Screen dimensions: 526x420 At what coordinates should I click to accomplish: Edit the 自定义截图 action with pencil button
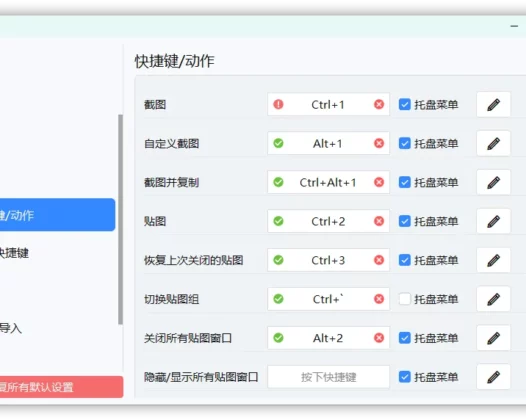click(x=493, y=144)
